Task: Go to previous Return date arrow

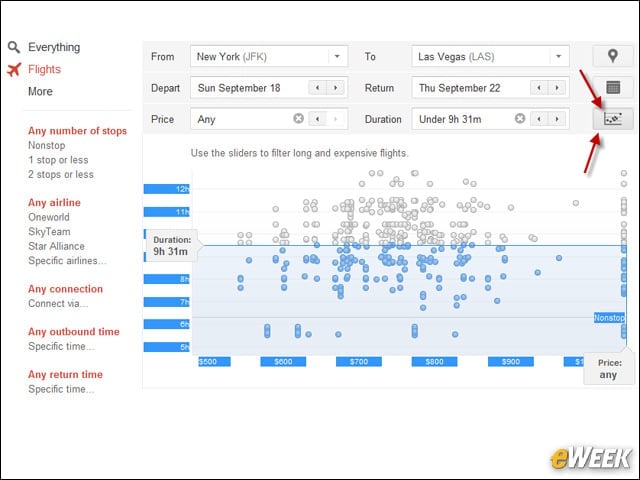Action: (x=539, y=87)
